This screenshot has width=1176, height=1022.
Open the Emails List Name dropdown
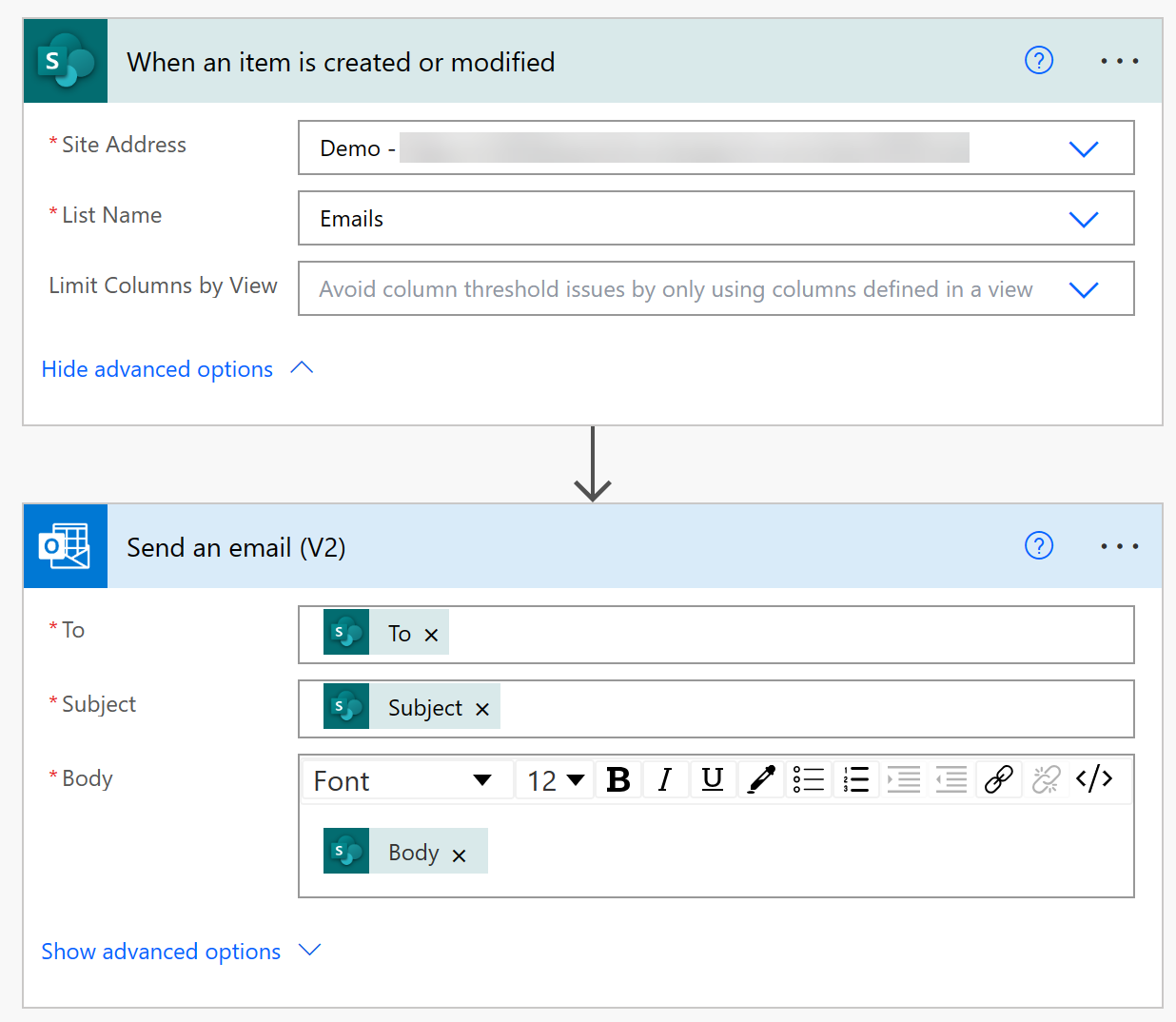1084,219
